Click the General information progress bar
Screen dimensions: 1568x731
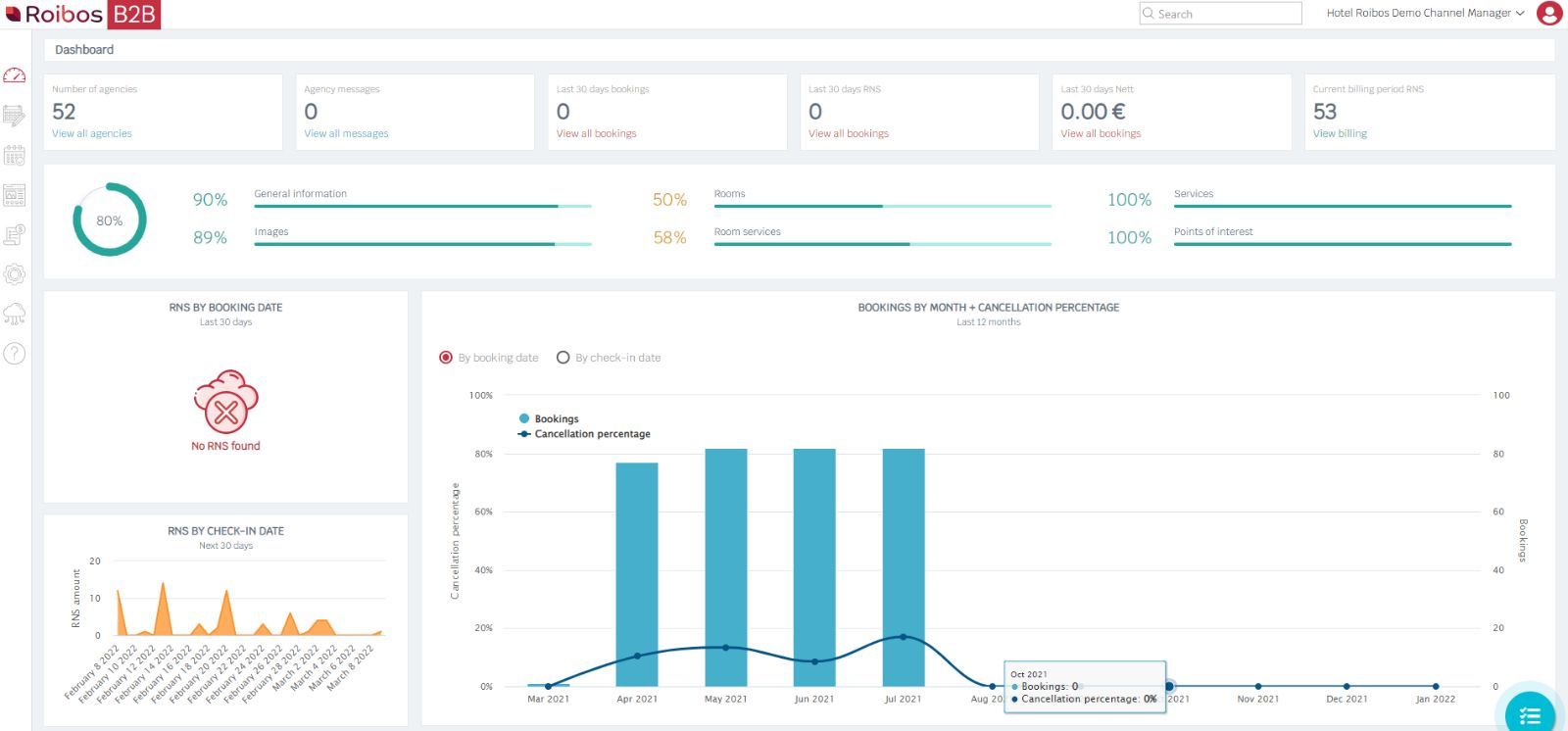(422, 206)
